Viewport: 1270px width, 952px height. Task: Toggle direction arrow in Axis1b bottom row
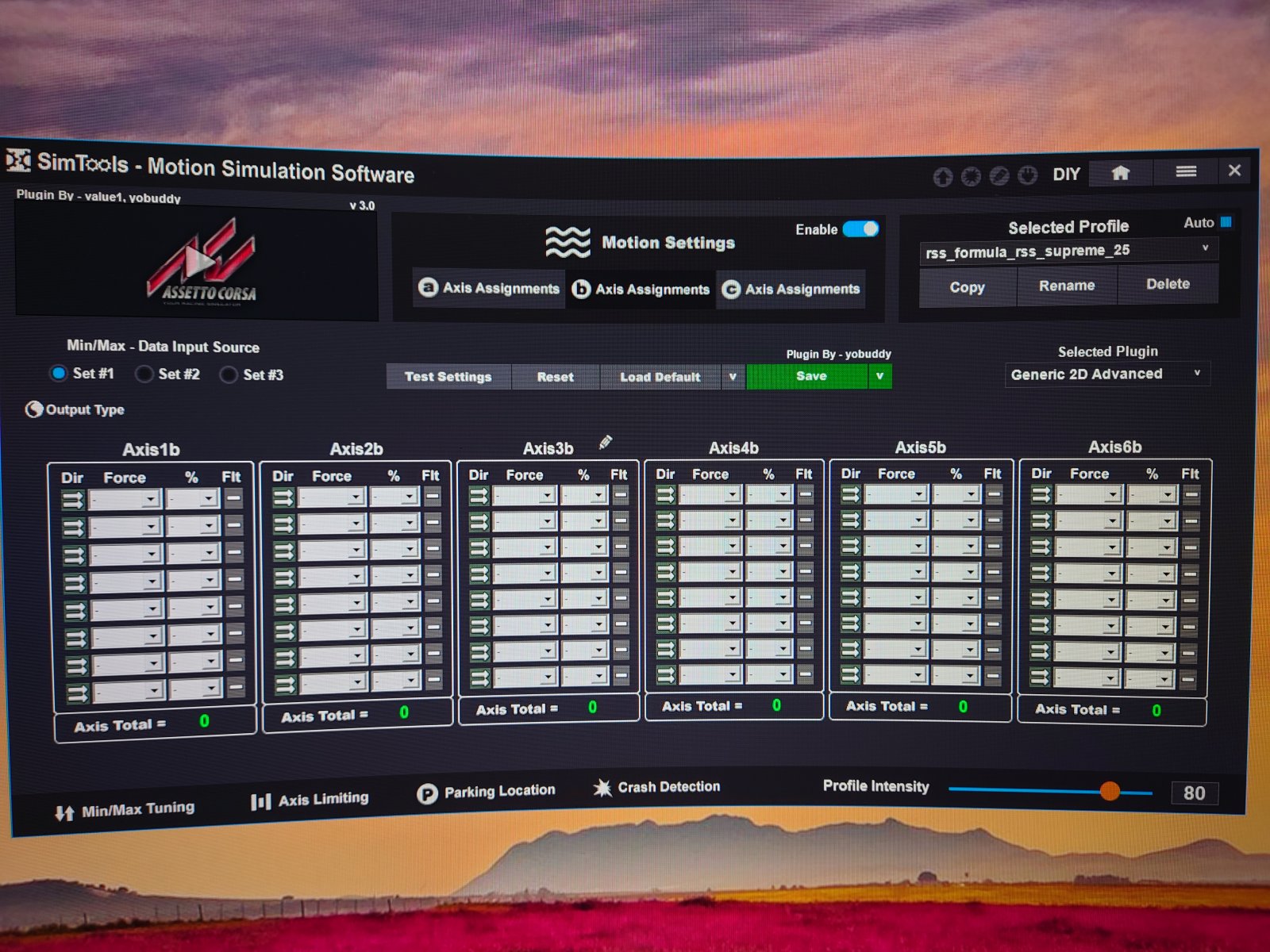(77, 694)
